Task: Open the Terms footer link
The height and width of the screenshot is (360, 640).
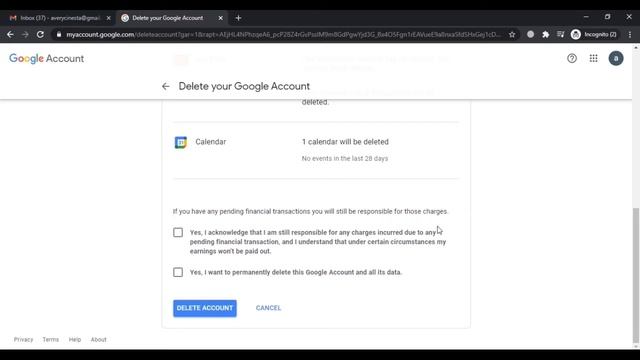Action: click(51, 340)
